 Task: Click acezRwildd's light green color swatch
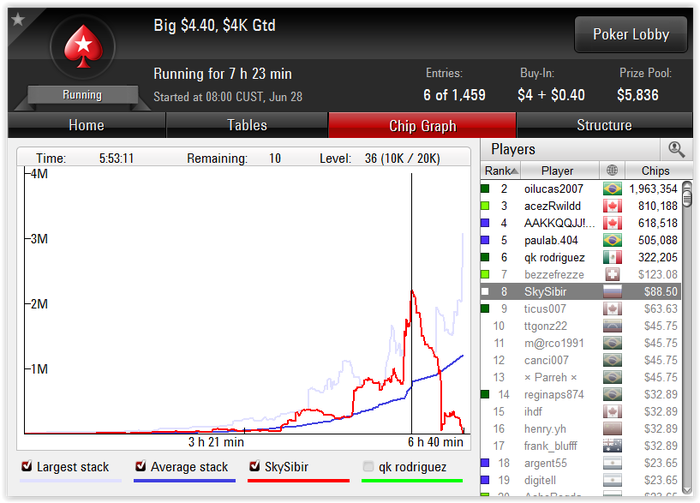(485, 206)
